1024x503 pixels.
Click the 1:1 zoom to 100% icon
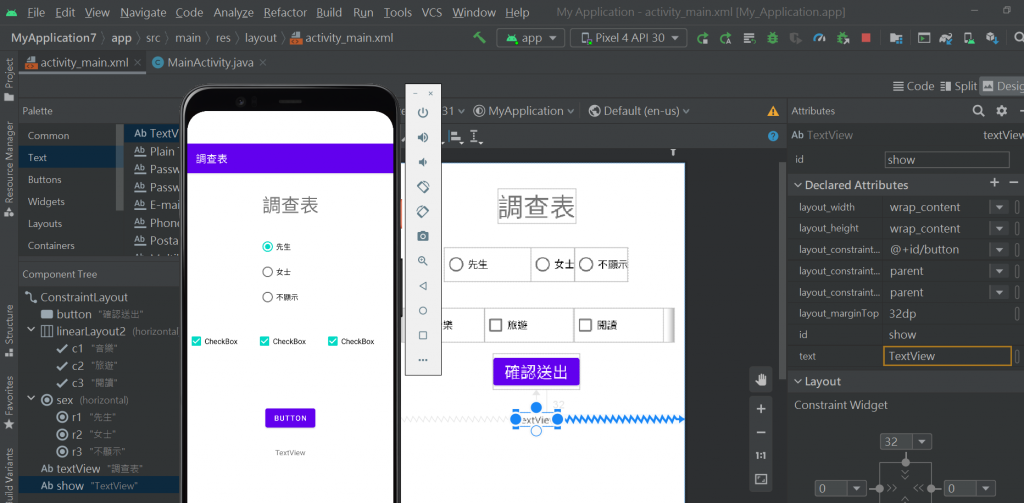tap(761, 455)
